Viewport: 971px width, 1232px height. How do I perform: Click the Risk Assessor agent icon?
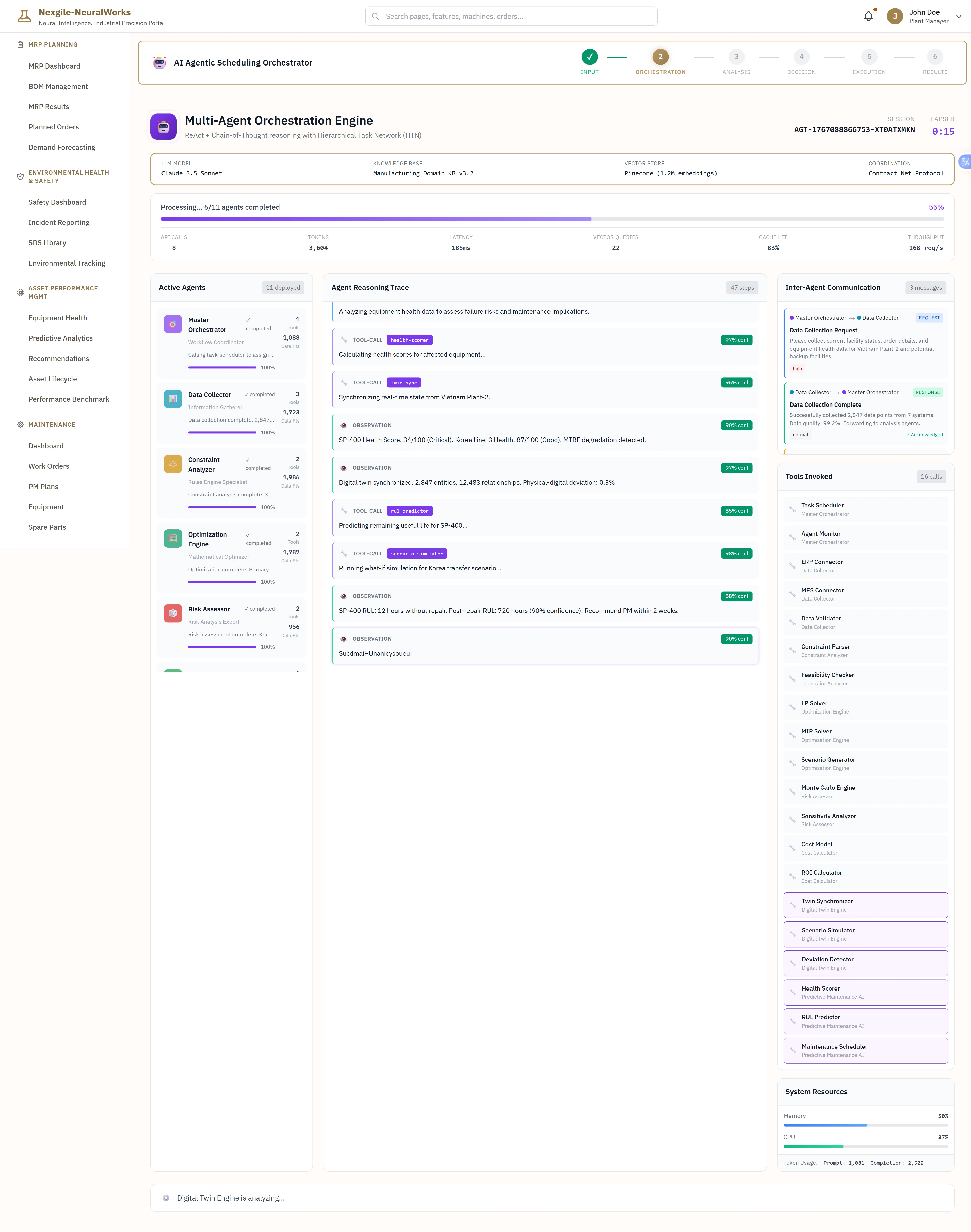coord(173,613)
